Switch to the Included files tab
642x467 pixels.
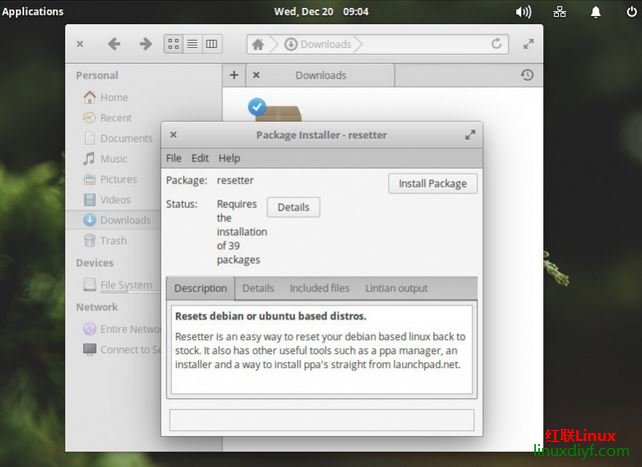pyautogui.click(x=319, y=288)
